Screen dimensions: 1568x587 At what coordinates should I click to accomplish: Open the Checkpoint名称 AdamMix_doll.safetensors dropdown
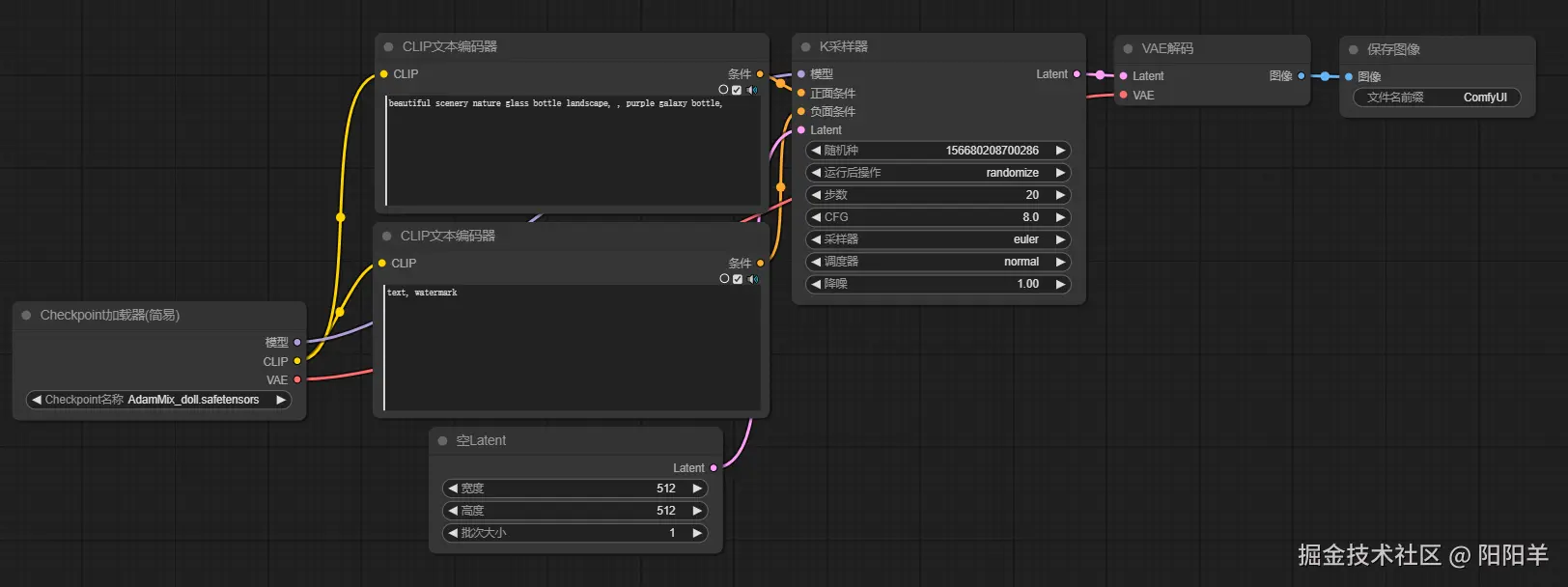click(x=158, y=400)
